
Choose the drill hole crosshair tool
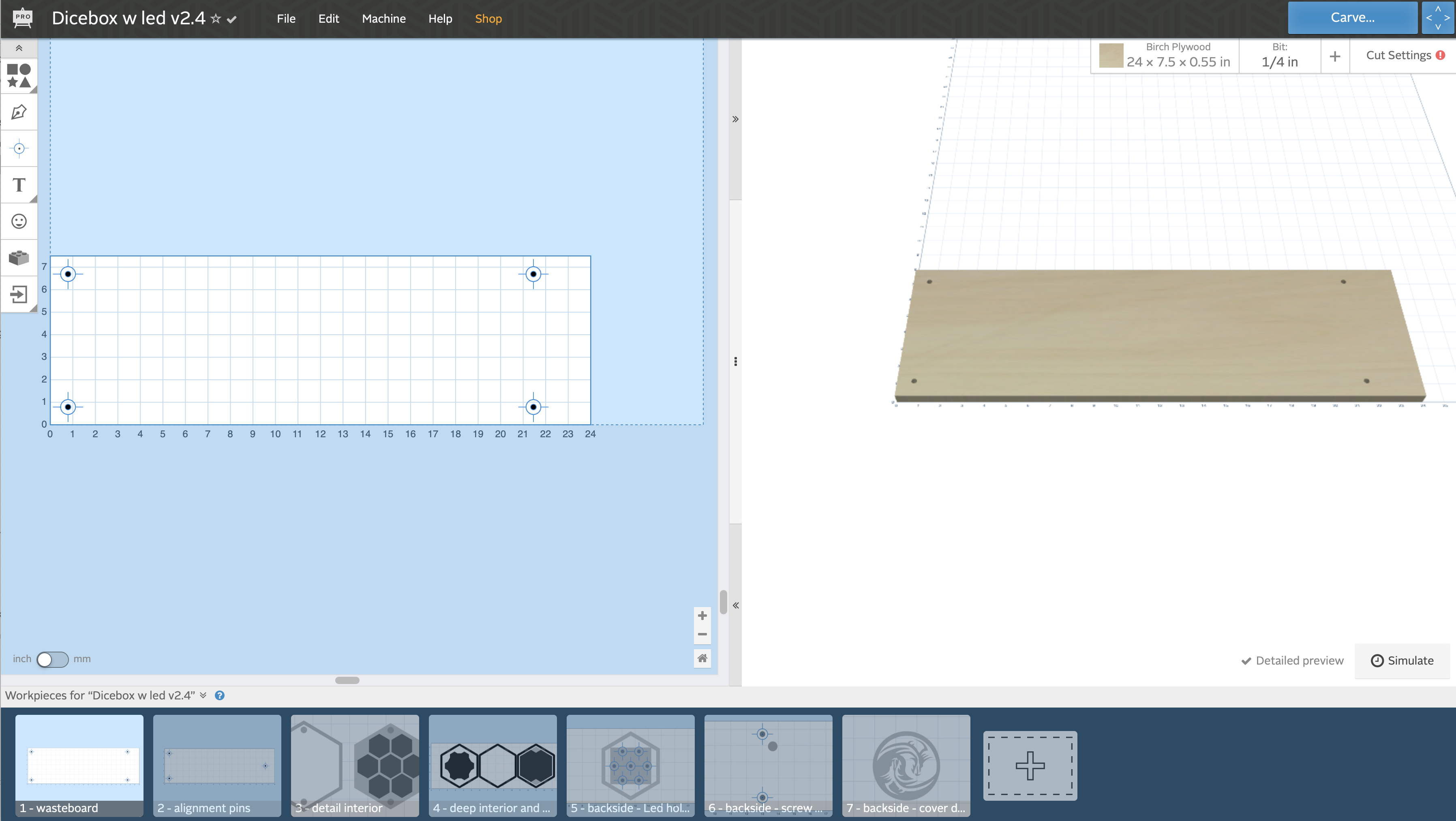(x=19, y=149)
